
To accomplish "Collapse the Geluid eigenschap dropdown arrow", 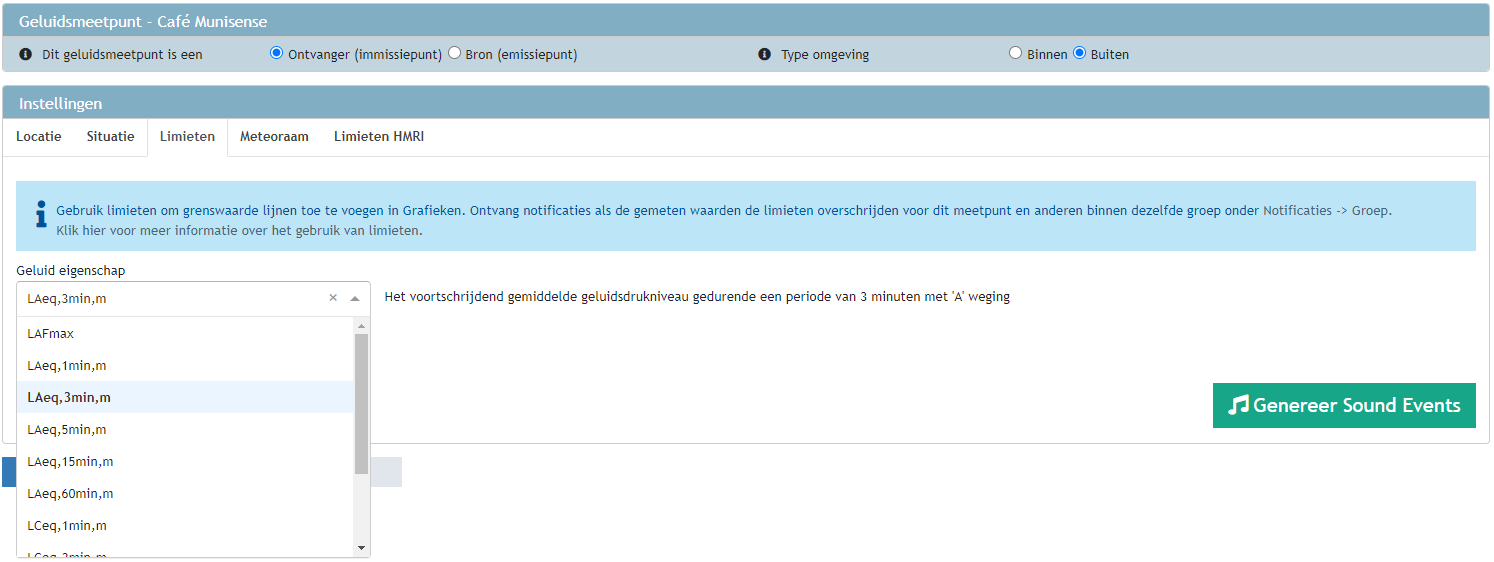I will tap(355, 298).
